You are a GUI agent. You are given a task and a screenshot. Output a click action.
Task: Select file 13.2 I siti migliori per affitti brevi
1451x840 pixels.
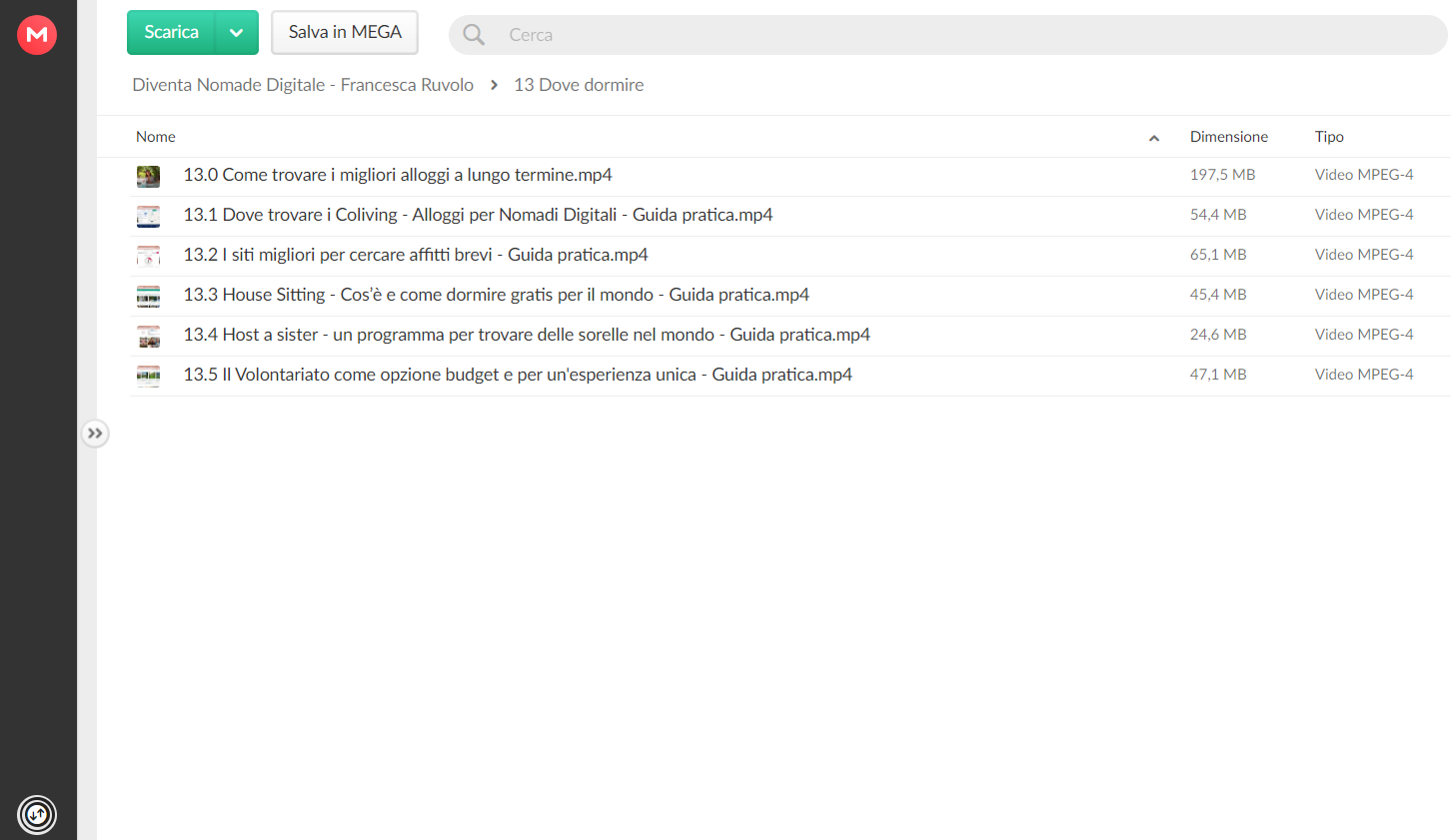(416, 255)
